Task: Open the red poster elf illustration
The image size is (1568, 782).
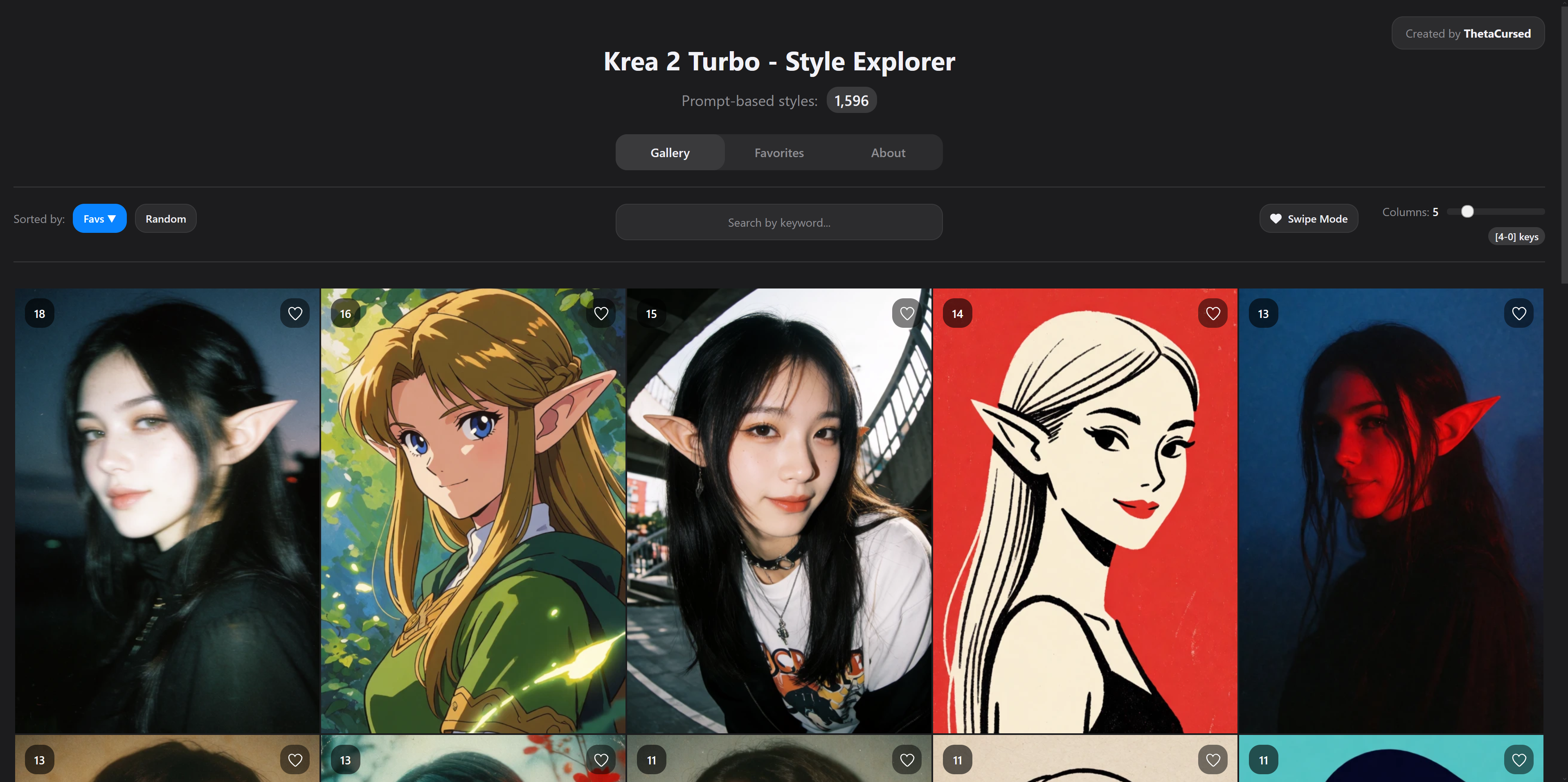Action: point(1085,511)
